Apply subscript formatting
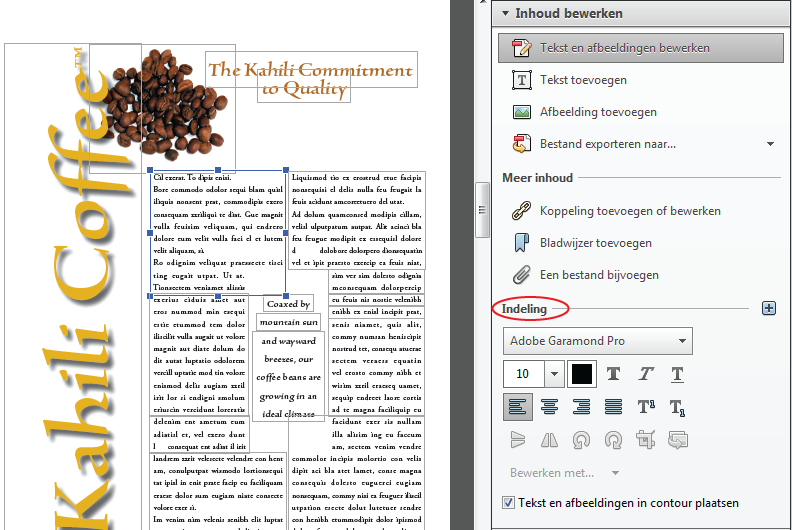792x530 pixels. tap(677, 407)
